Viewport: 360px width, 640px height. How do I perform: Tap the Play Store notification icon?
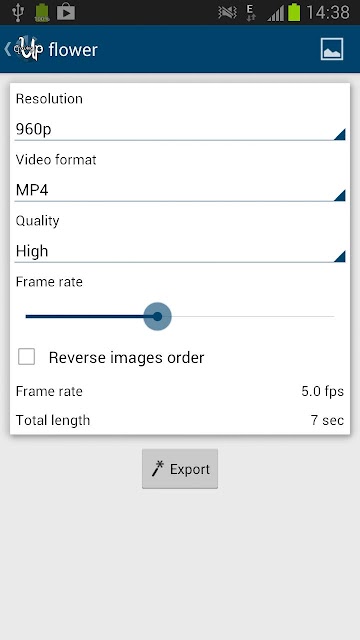pos(66,12)
